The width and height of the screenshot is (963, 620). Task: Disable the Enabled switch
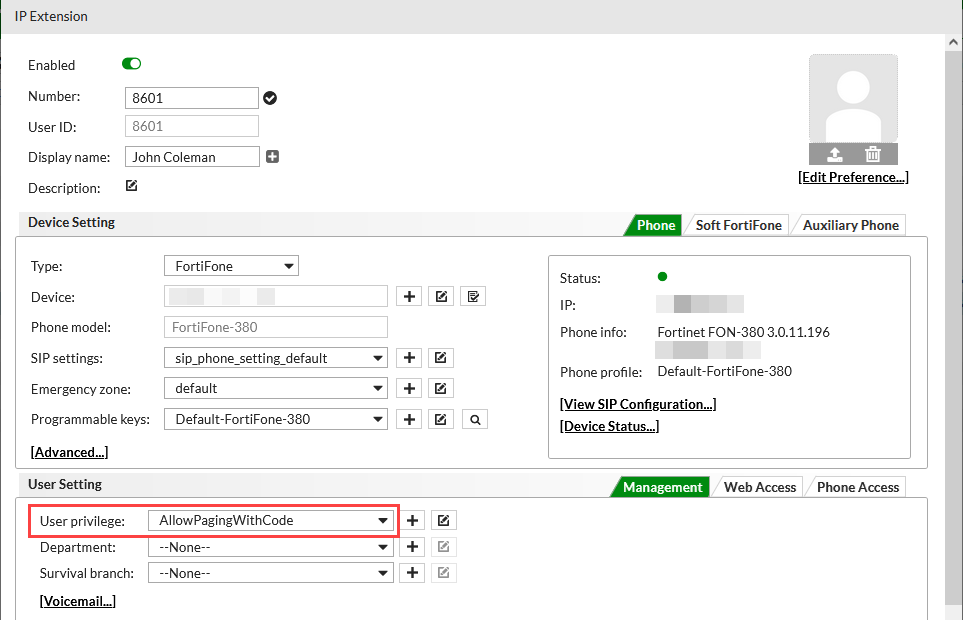click(131, 63)
